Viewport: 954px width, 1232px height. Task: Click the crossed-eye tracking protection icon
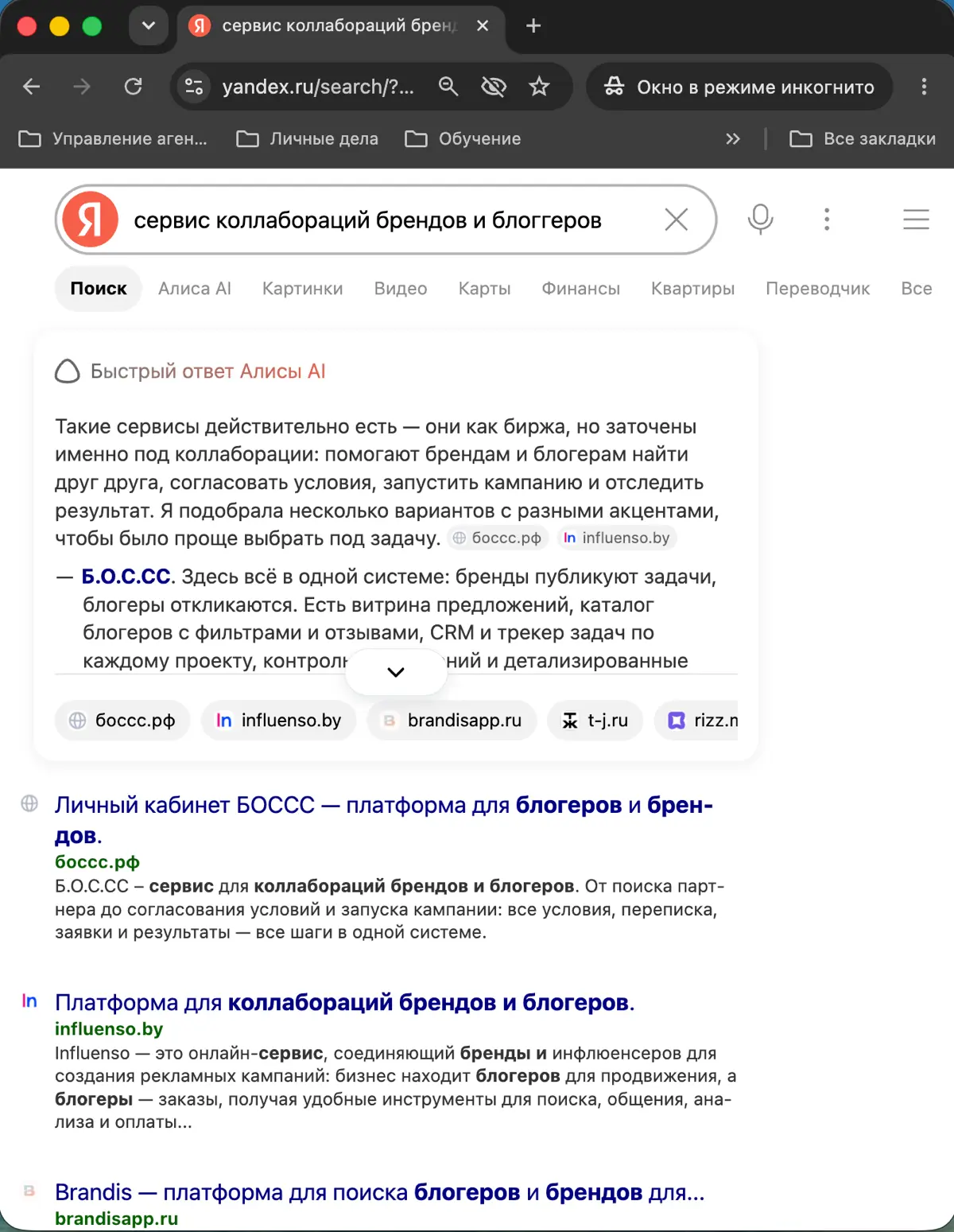tap(494, 87)
